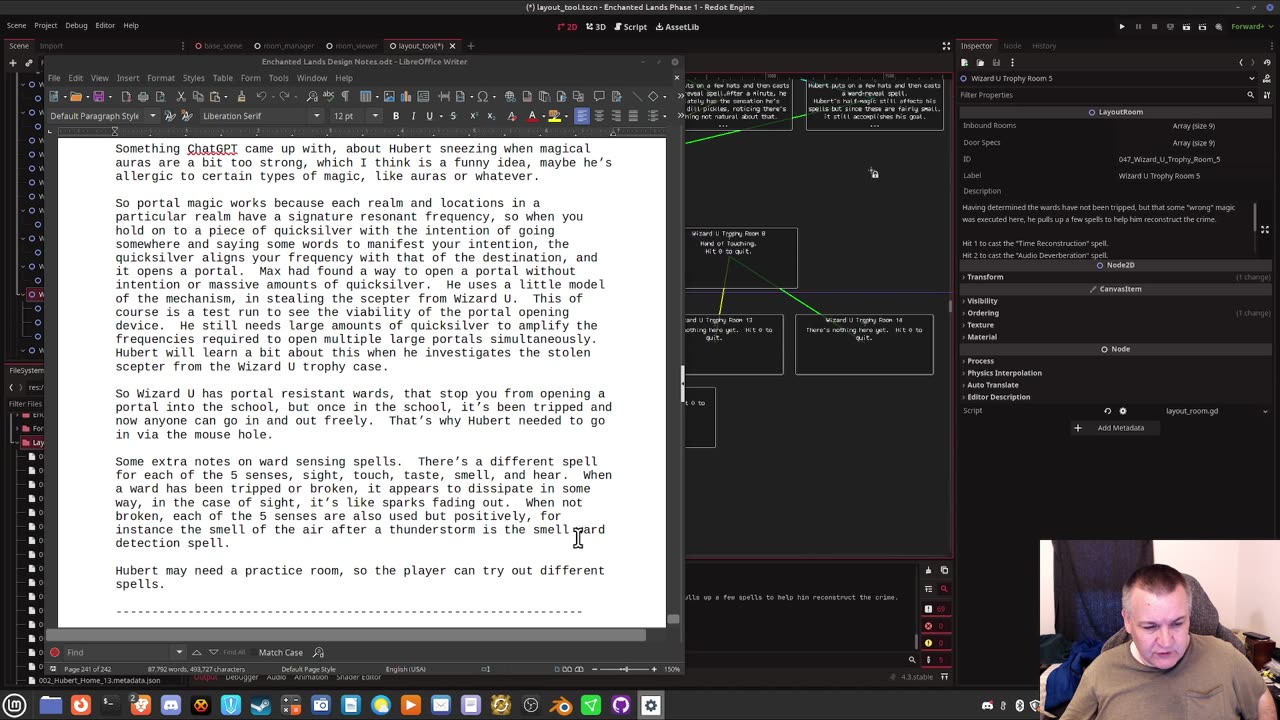Click the Save icon in LibreOffice Writer
The image size is (1280, 720).
pyautogui.click(x=99, y=96)
